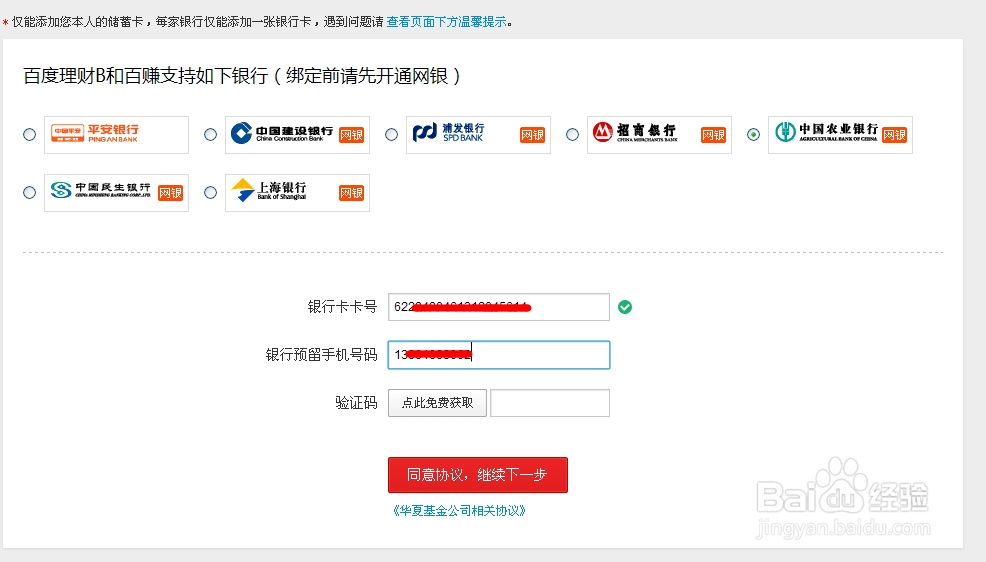This screenshot has width=986, height=562.
Task: Select the 招商银行 radio button
Action: click(x=572, y=135)
